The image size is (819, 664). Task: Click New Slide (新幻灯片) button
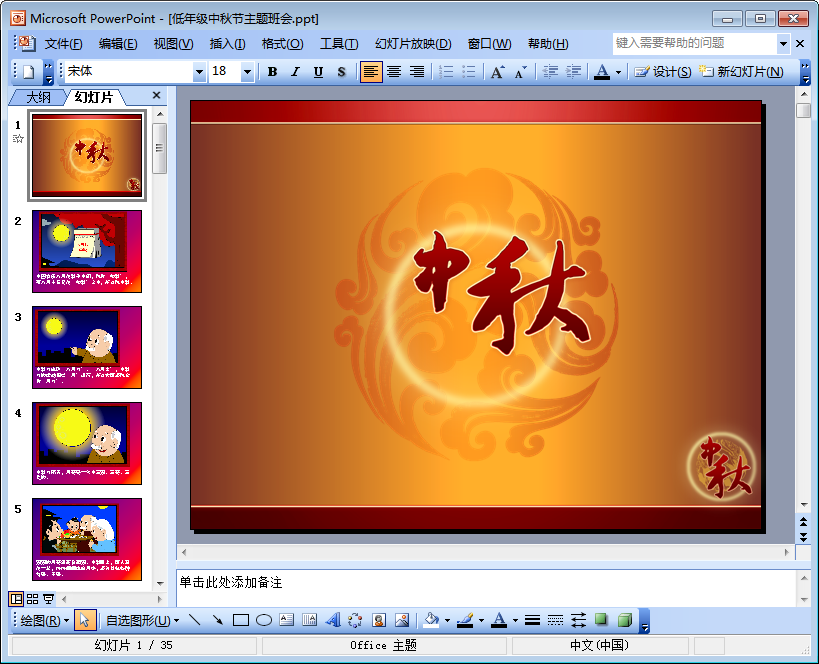[741, 72]
